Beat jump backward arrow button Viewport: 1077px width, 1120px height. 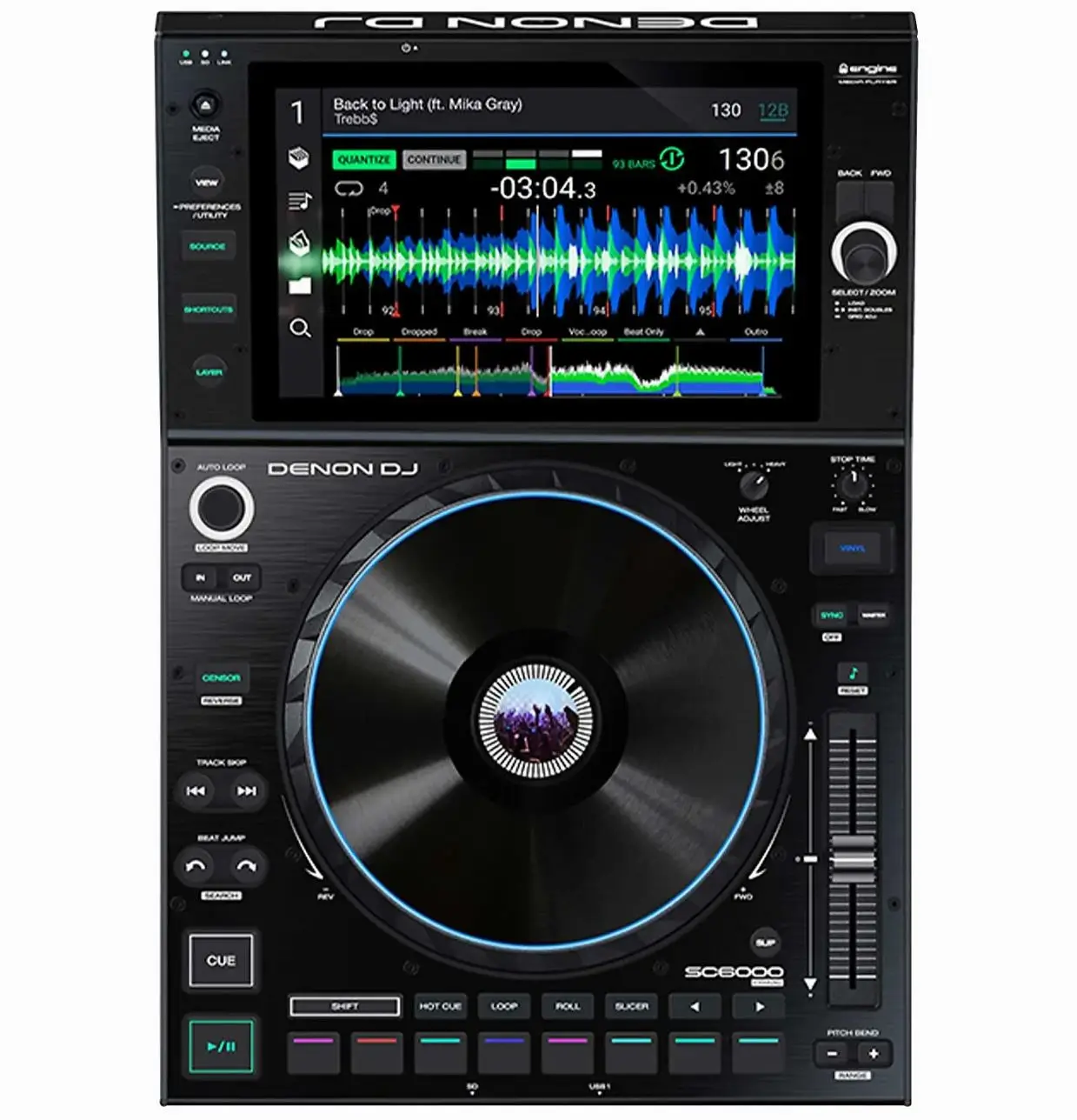[196, 866]
